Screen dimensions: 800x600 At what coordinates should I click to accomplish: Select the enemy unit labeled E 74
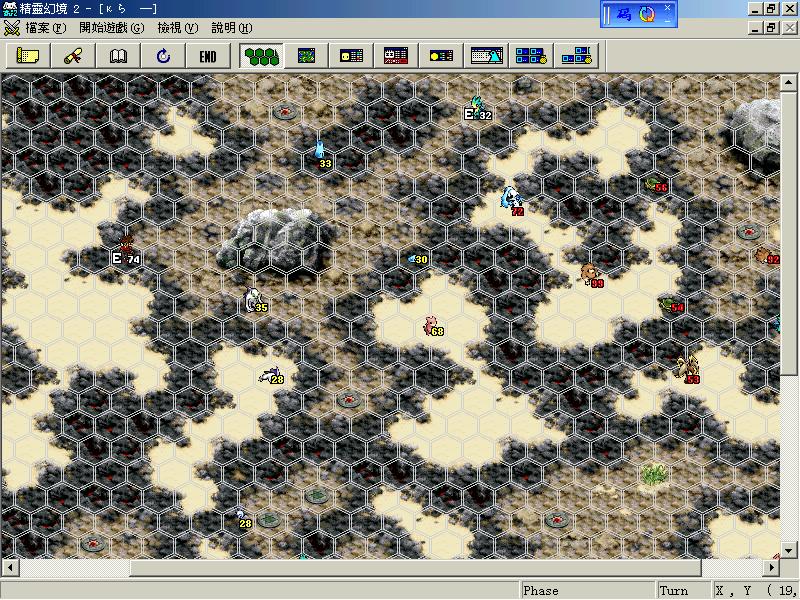126,251
